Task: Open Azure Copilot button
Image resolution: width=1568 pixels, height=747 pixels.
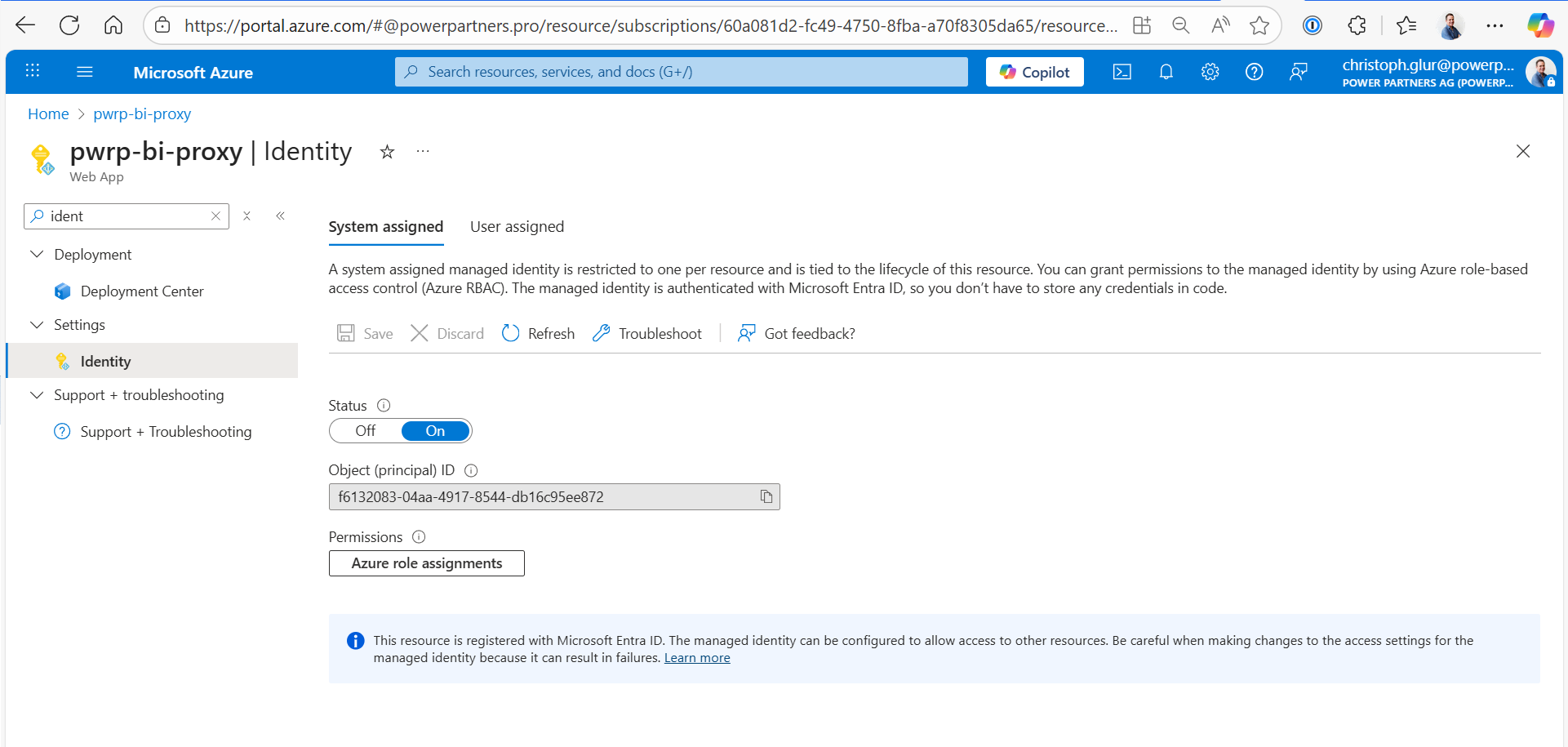Action: coord(1035,72)
